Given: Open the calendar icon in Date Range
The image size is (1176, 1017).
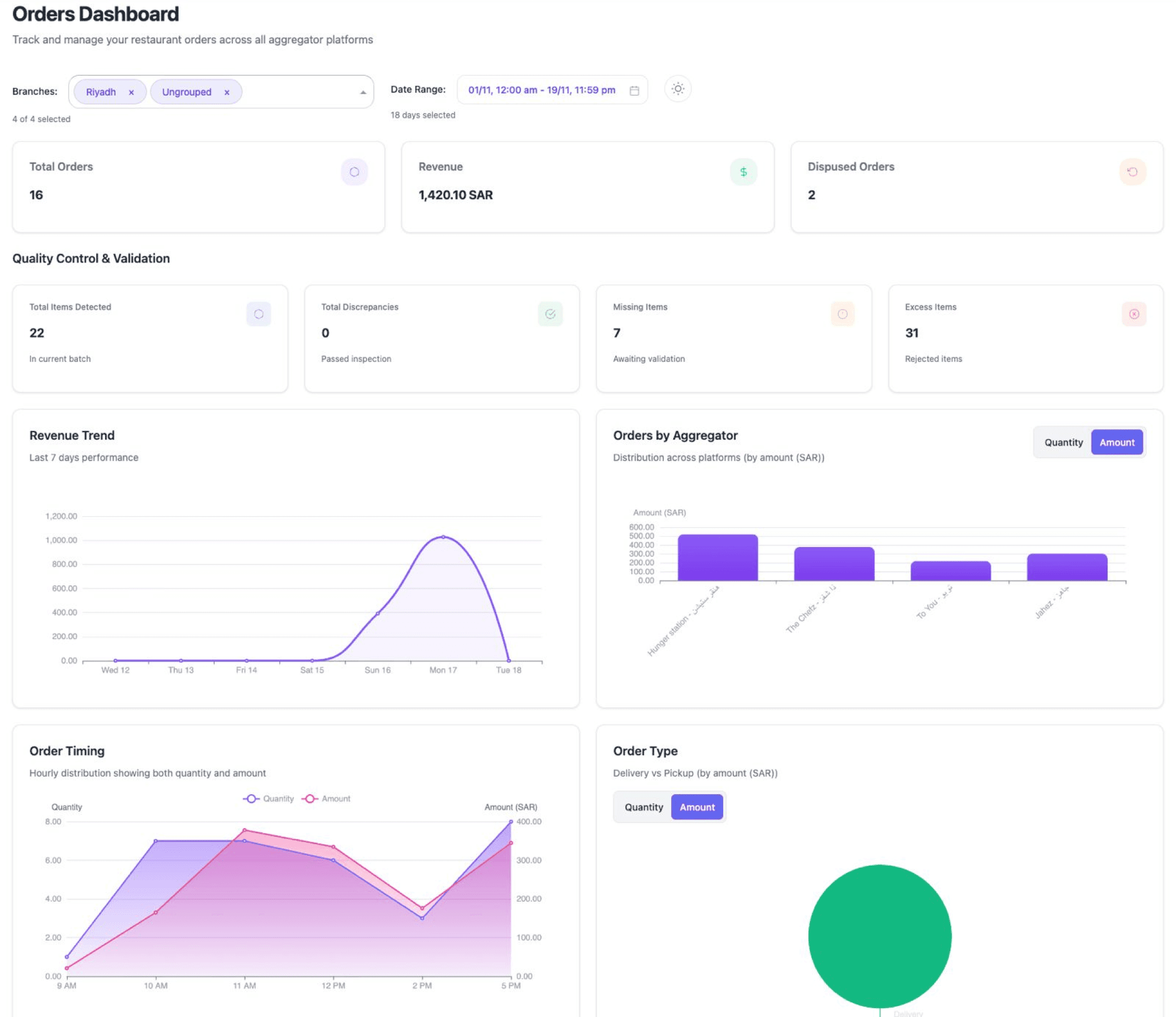Looking at the screenshot, I should click(x=634, y=91).
